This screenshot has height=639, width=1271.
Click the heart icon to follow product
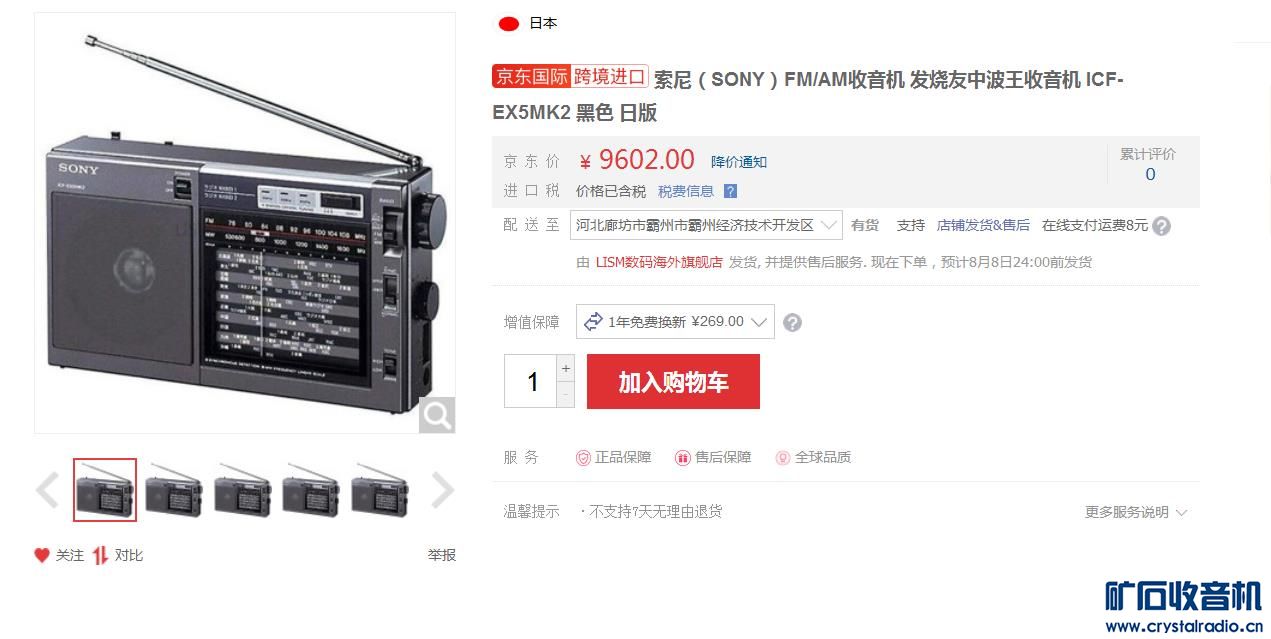click(x=42, y=555)
